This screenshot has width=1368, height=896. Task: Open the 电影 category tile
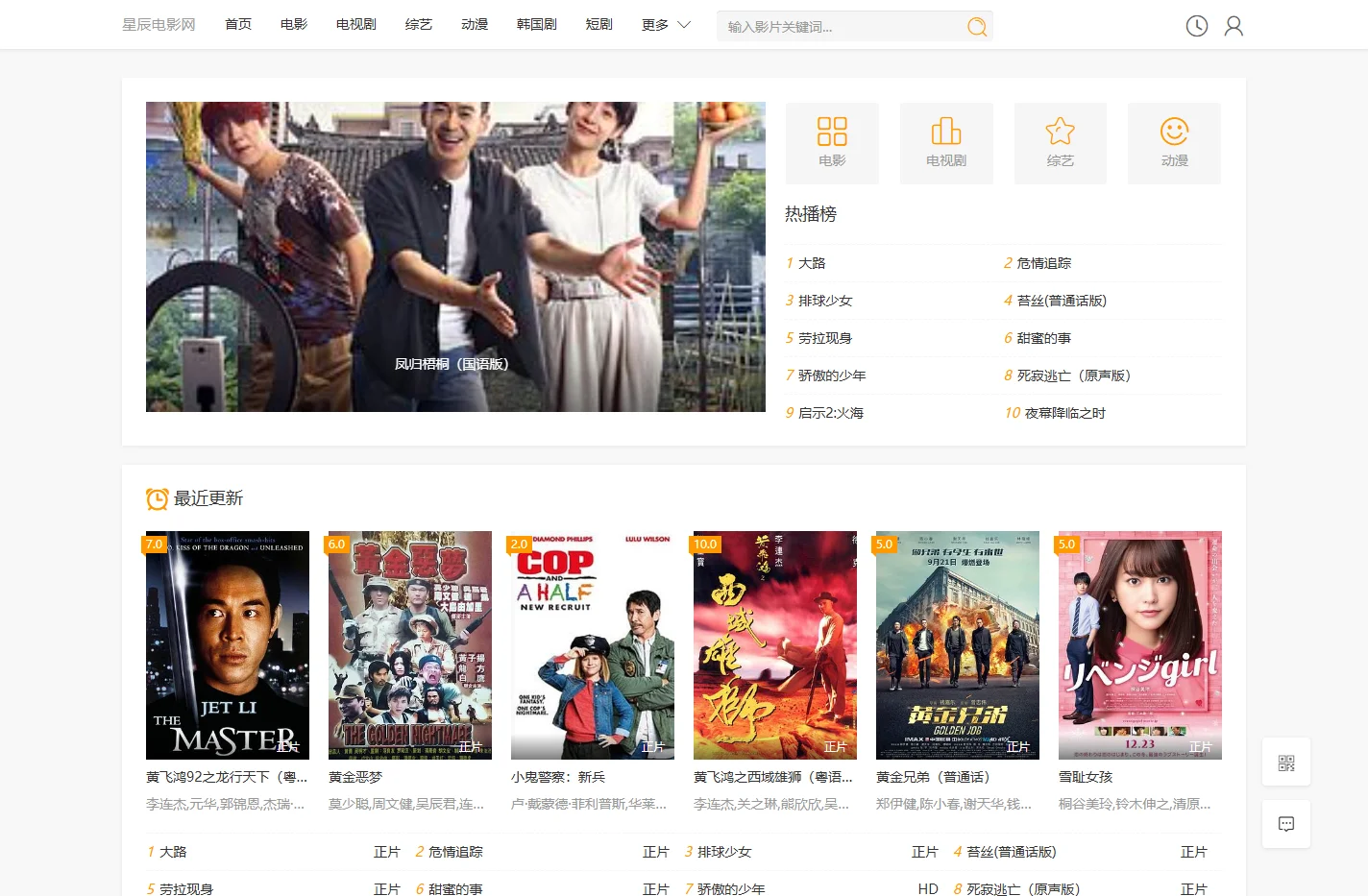pyautogui.click(x=832, y=143)
